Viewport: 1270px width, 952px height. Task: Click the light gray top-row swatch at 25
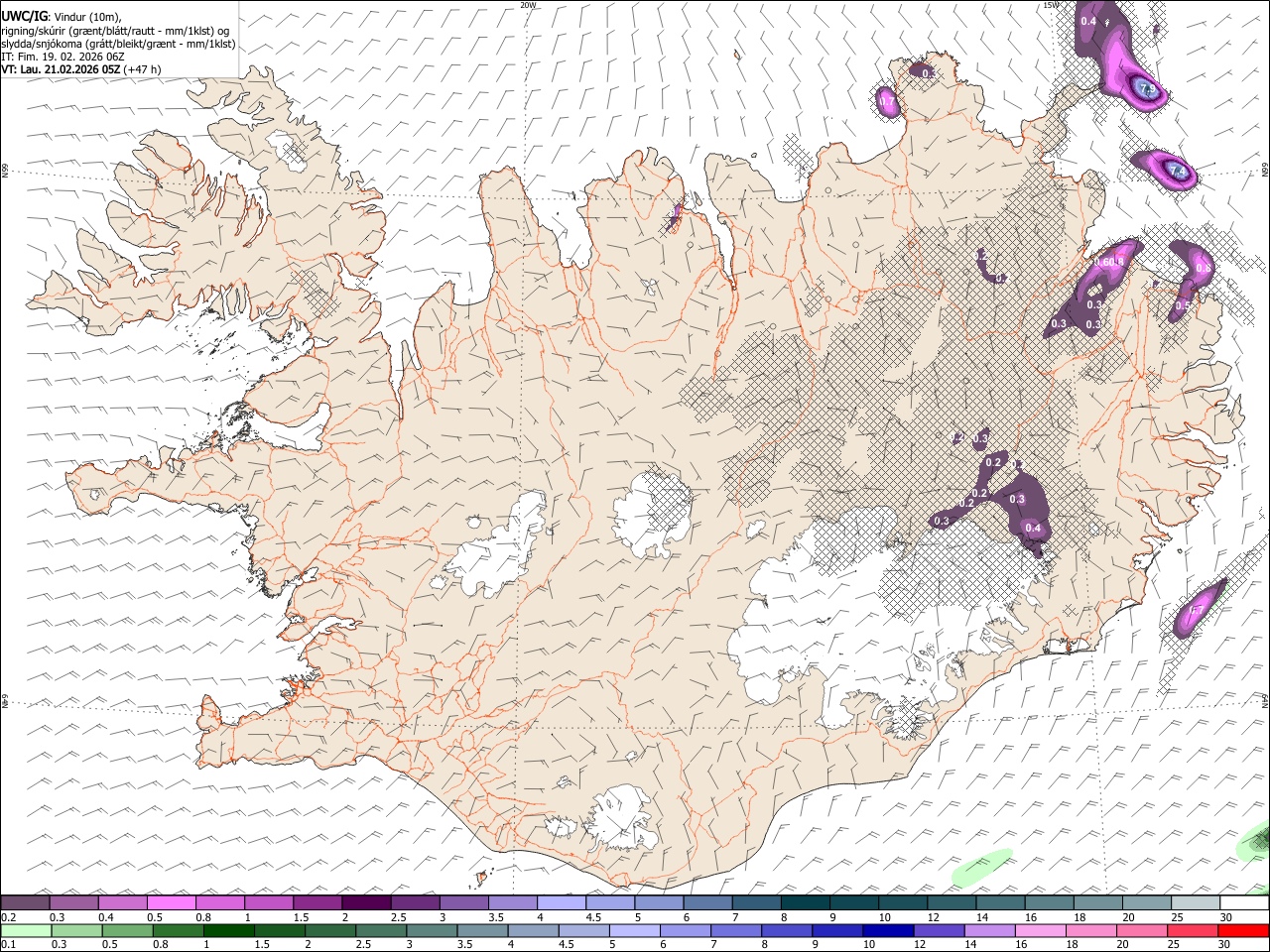click(1194, 902)
